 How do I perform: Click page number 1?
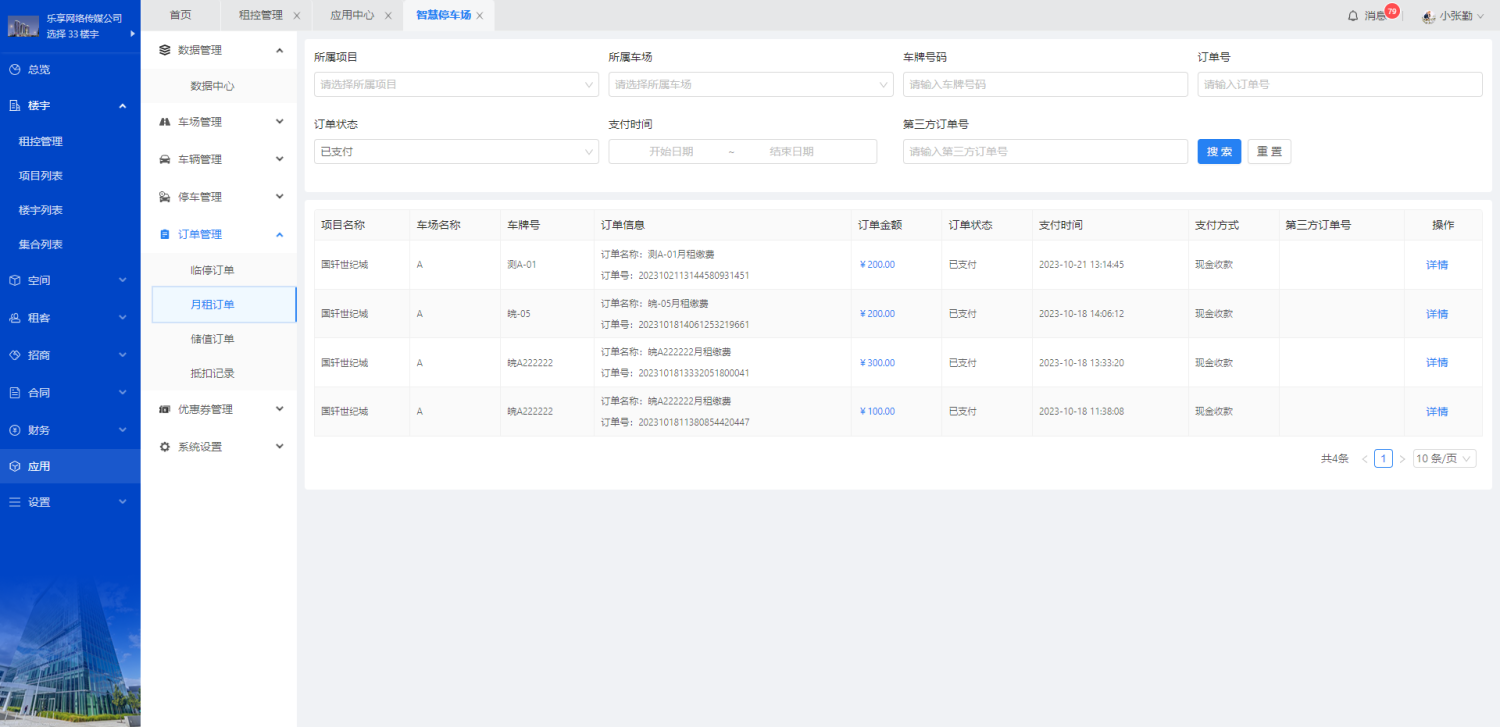tap(1383, 459)
